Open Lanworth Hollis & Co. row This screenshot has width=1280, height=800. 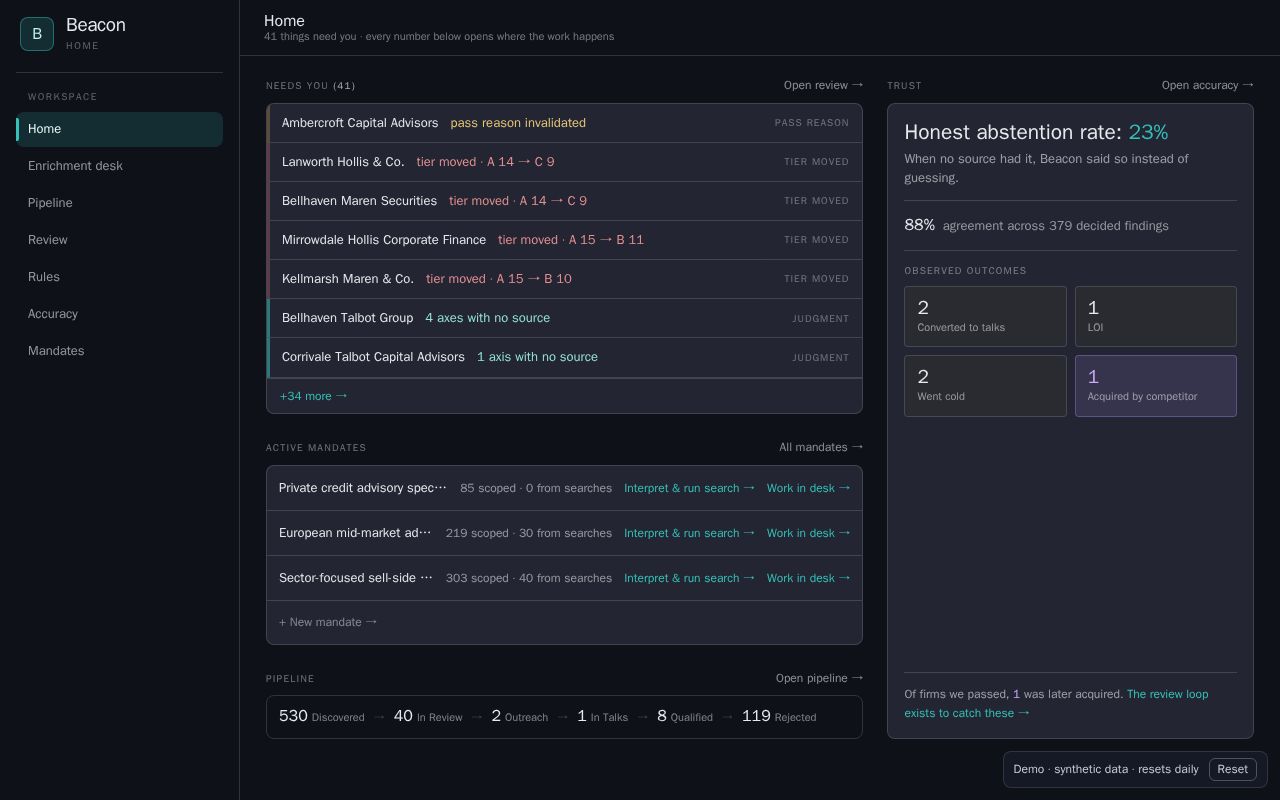565,162
